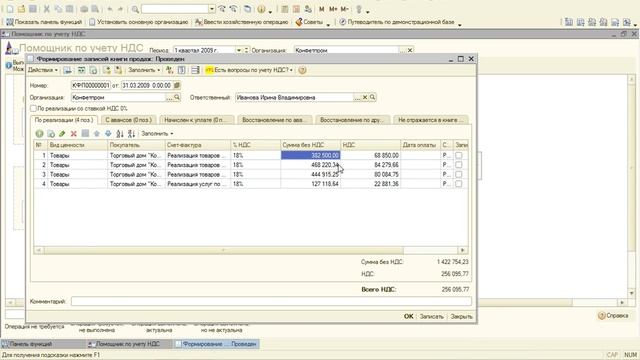Image resolution: width=640 pixels, height=360 pixels.
Task: Click the calculator icon in the main toolbar
Action: 285,9
